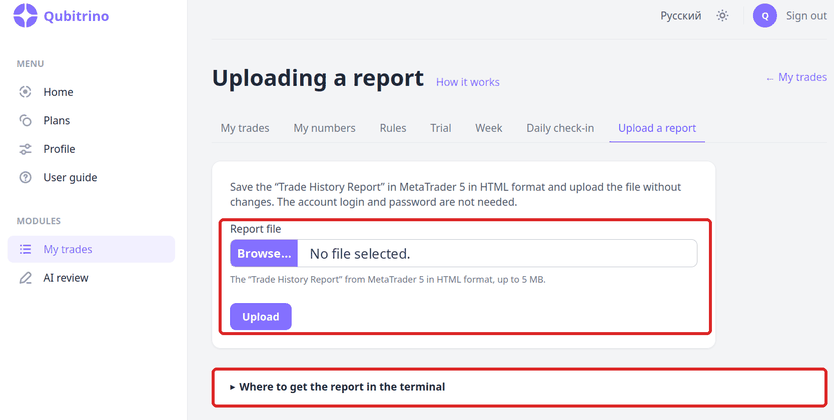Image resolution: width=834 pixels, height=420 pixels.
Task: Click the Qubitrino brand name text
Action: coord(76,16)
